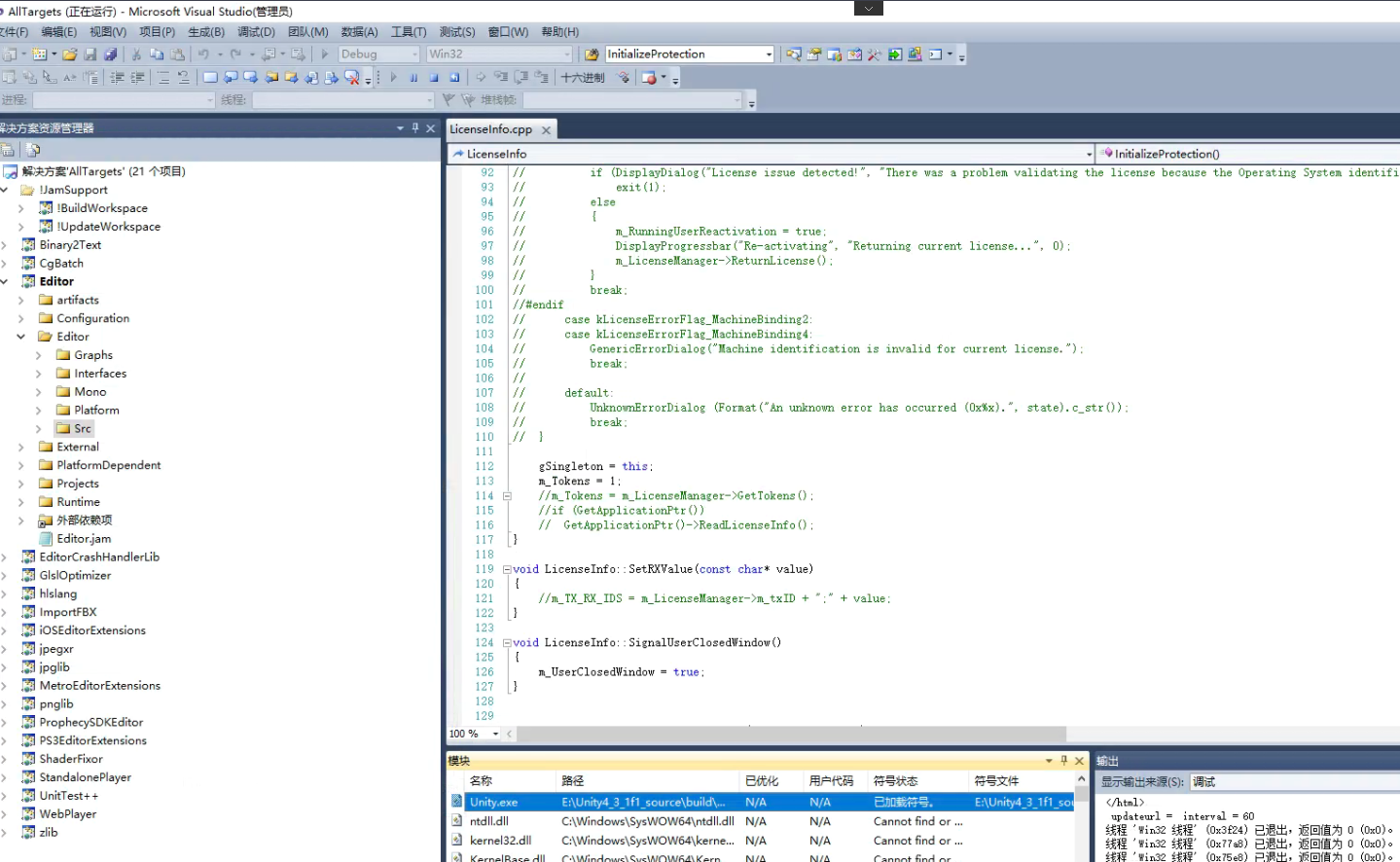
Task: Toggle the 十六进制 hexadecimal display button
Action: tap(584, 78)
